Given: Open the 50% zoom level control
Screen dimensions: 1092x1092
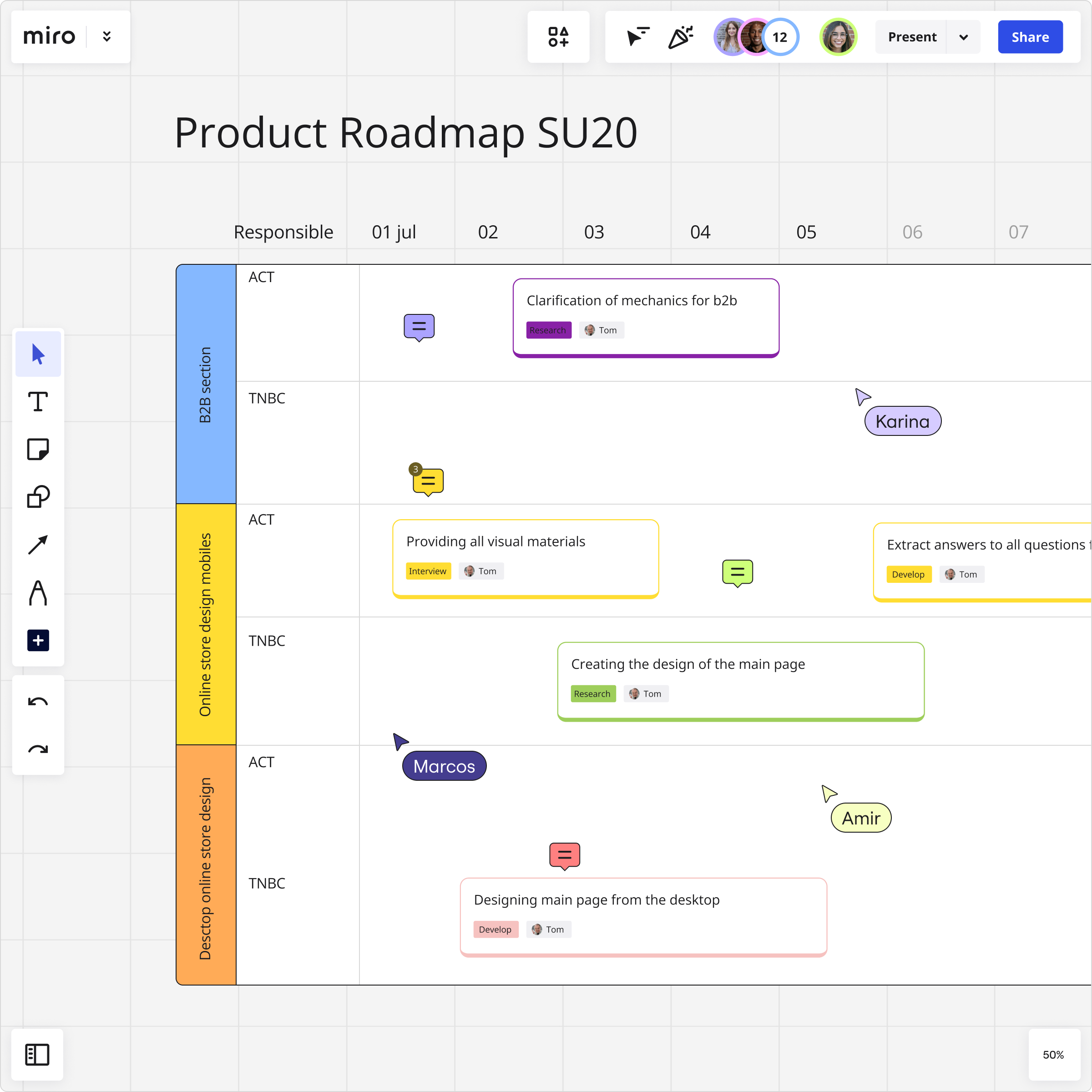Looking at the screenshot, I should 1053,1055.
